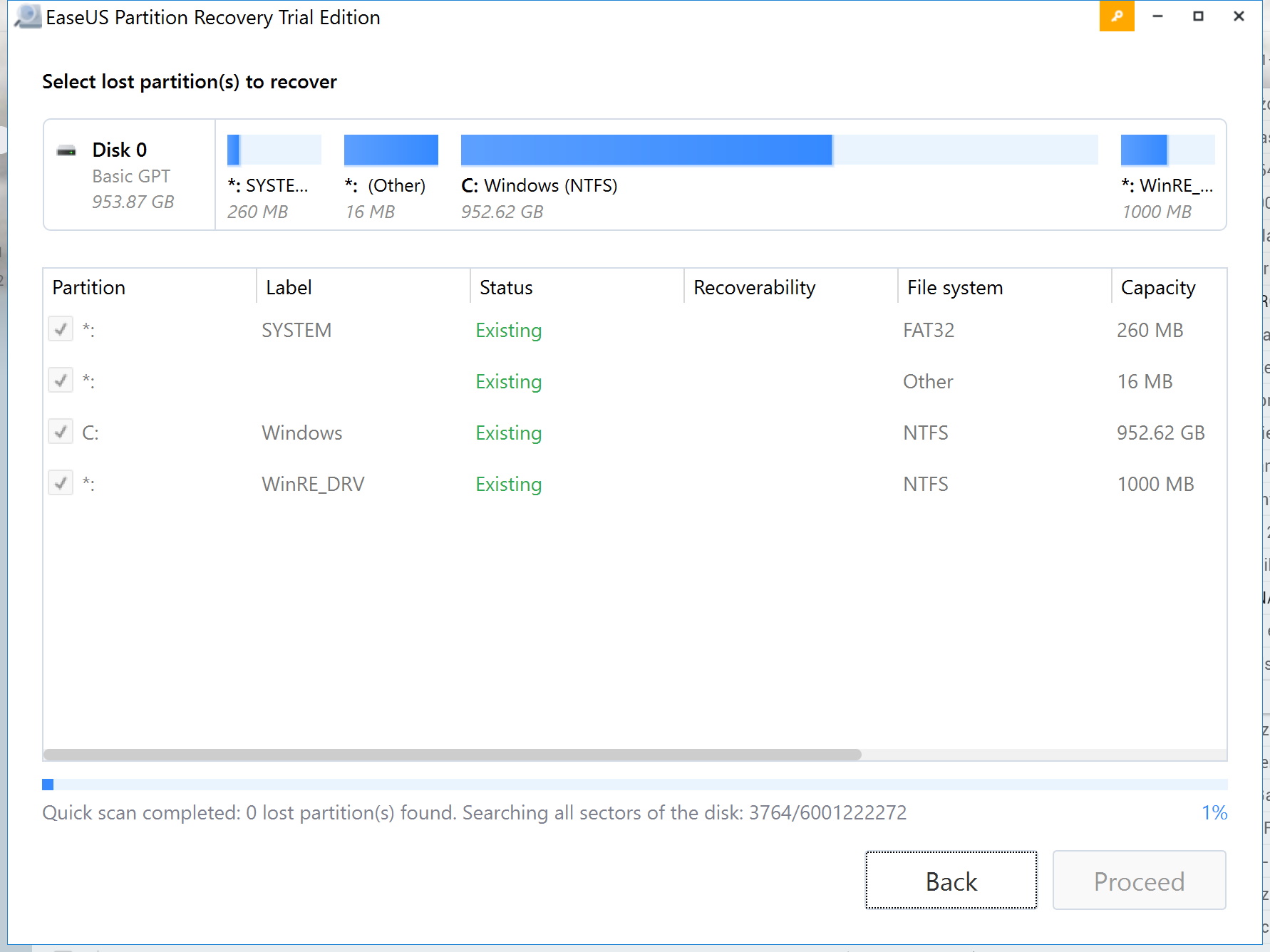The width and height of the screenshot is (1270, 952).
Task: Click the Basic GPT disk type text
Action: pyautogui.click(x=131, y=176)
